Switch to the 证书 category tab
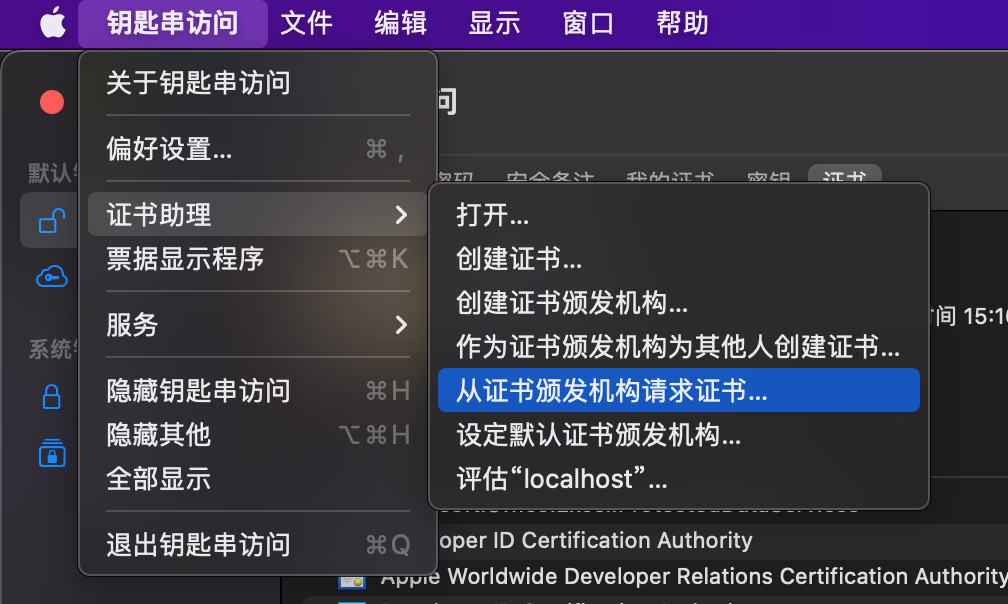Screen dimensions: 1008x604 (x=844, y=178)
